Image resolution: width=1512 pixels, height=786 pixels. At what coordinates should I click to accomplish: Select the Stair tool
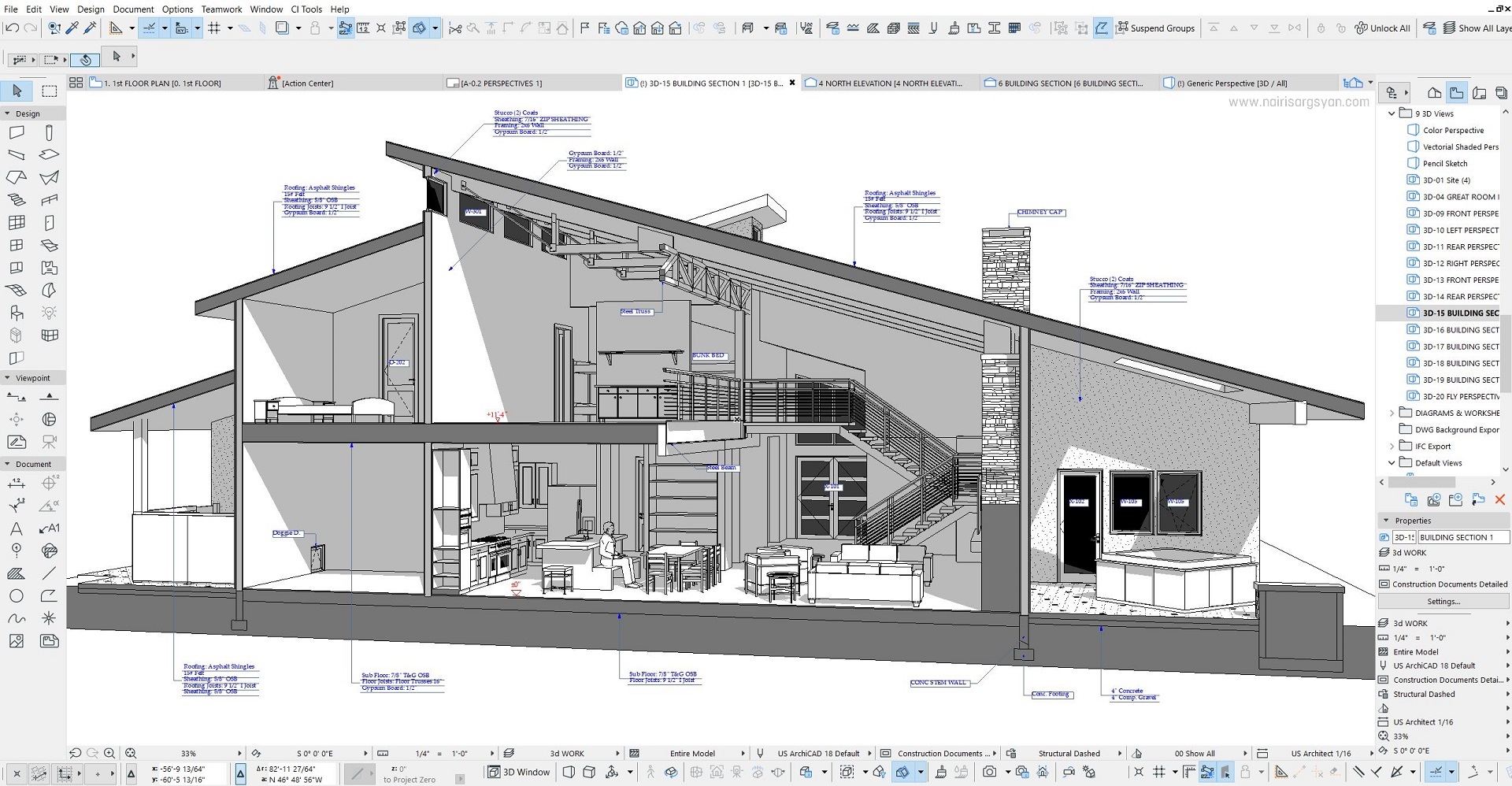(17, 200)
